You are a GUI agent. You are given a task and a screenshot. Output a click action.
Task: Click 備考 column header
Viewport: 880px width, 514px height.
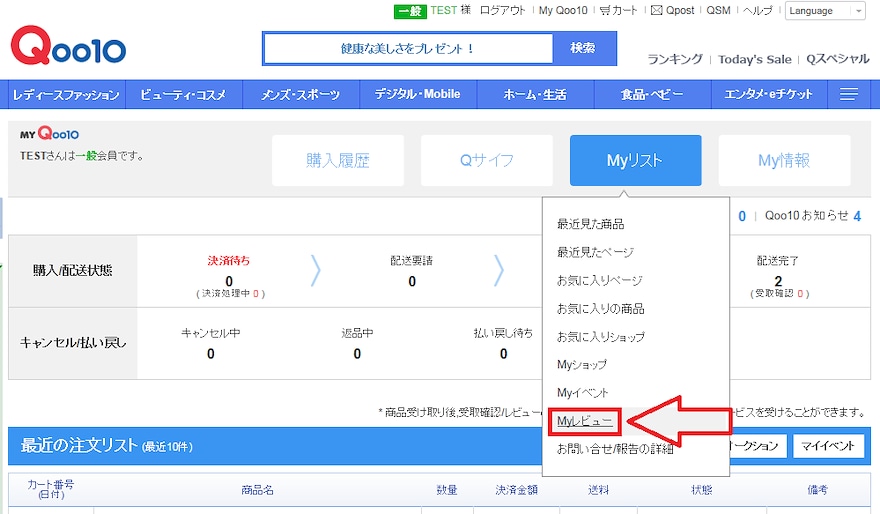[817, 490]
